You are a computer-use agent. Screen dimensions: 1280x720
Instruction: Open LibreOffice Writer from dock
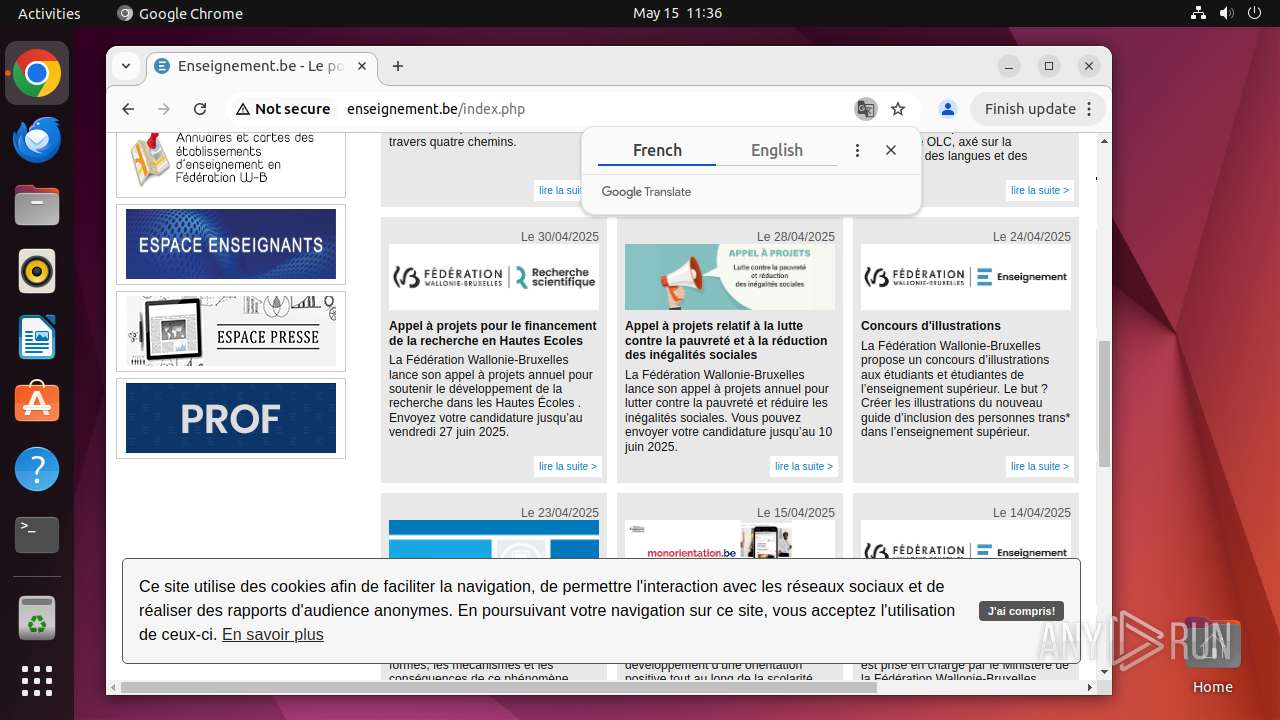37,337
